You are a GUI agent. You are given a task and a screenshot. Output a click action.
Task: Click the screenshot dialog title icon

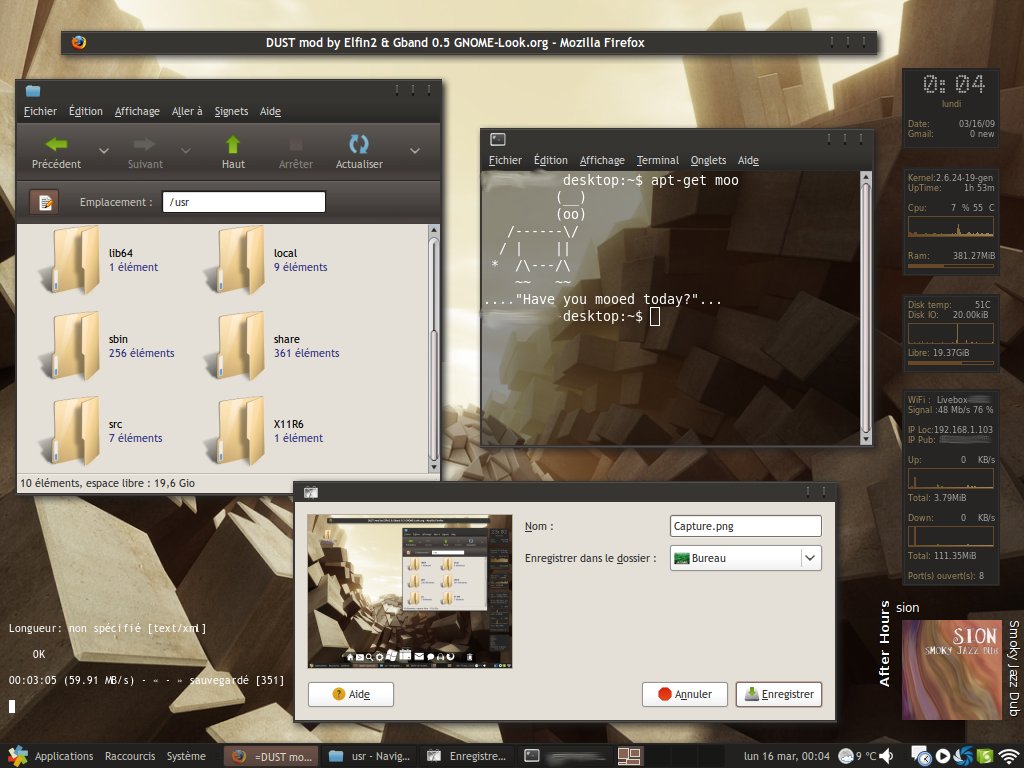(x=311, y=492)
